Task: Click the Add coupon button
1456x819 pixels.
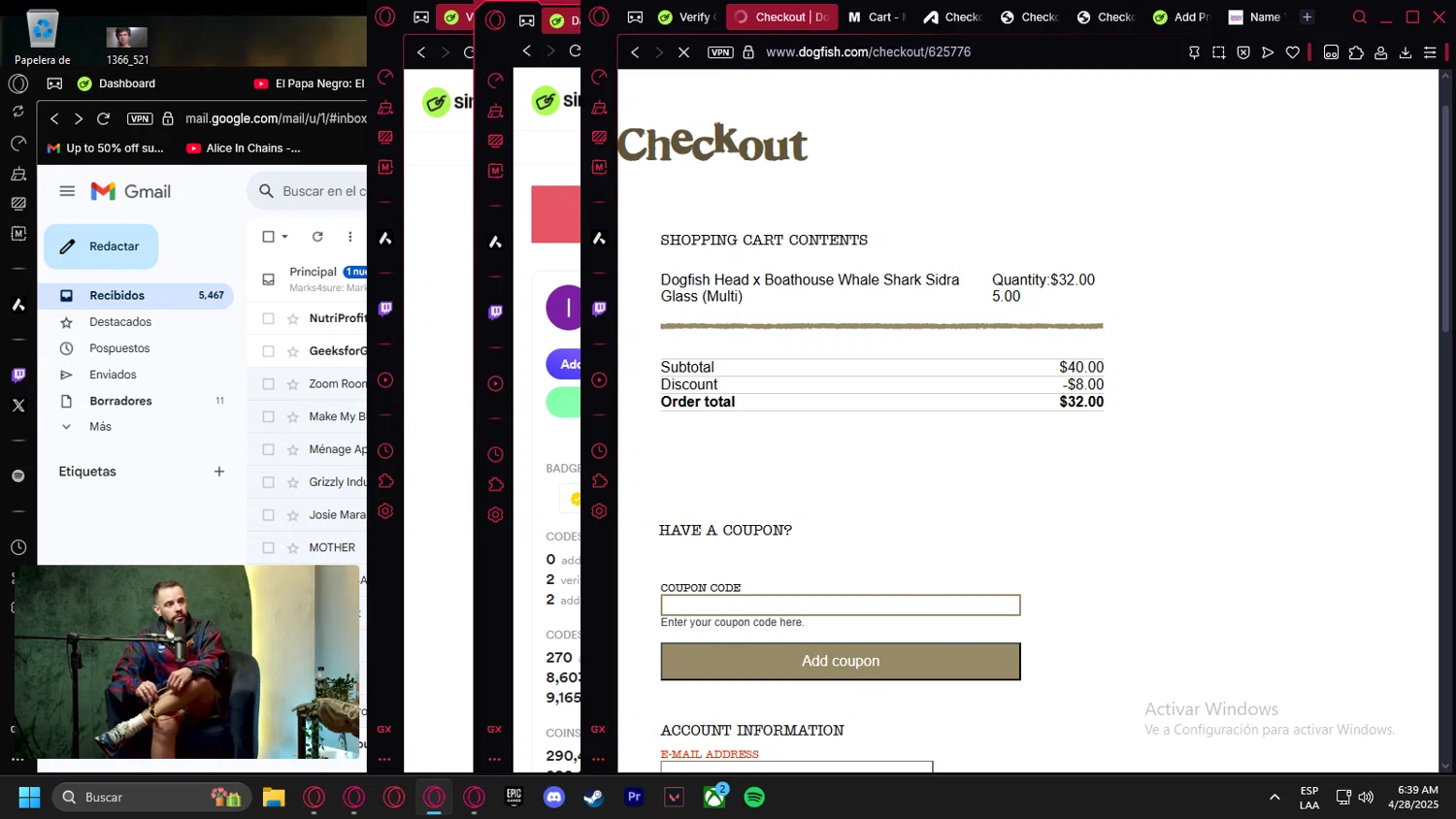Action: pyautogui.click(x=841, y=661)
